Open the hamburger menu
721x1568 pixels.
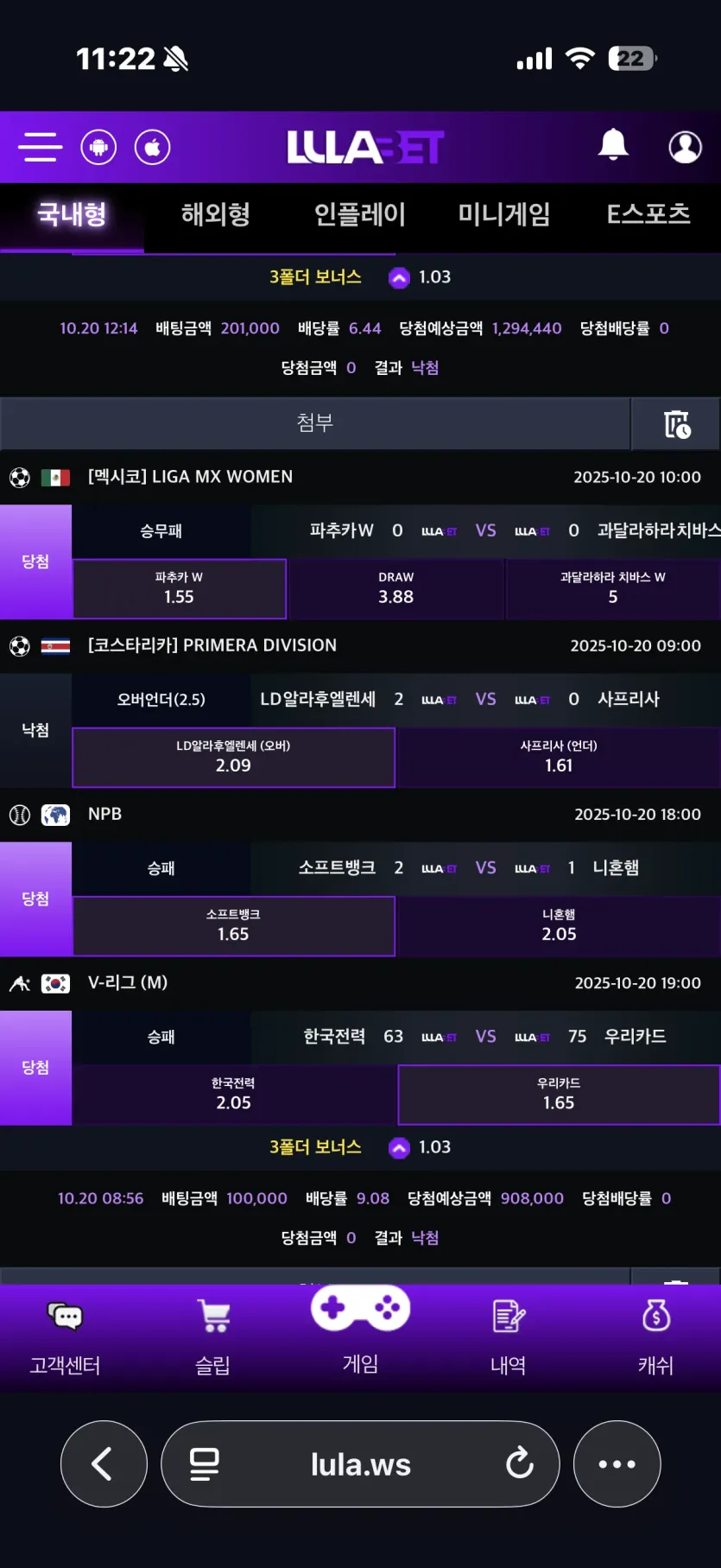coord(40,147)
